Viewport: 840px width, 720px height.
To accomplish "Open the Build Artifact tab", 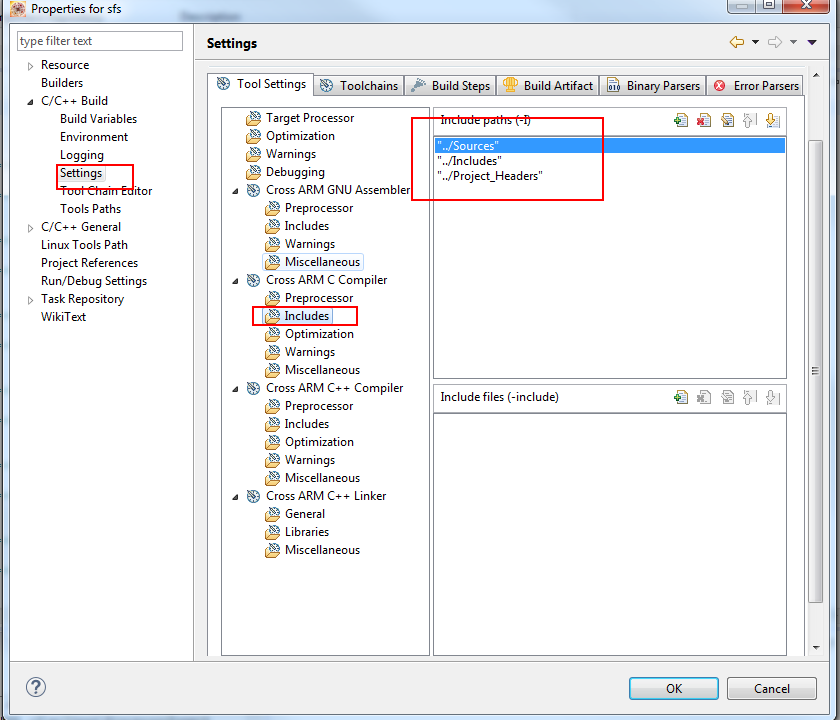I will tap(548, 86).
